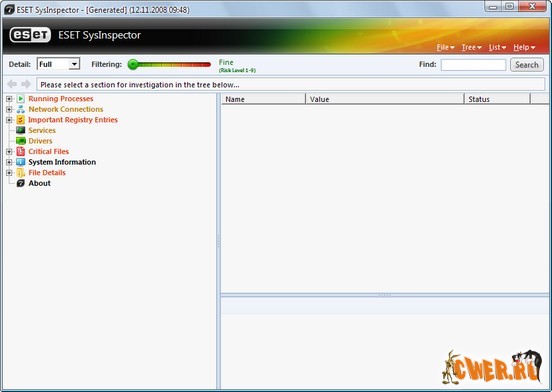This screenshot has width=552, height=392.
Task: Click the Filtering slider green handle
Action: [x=133, y=64]
